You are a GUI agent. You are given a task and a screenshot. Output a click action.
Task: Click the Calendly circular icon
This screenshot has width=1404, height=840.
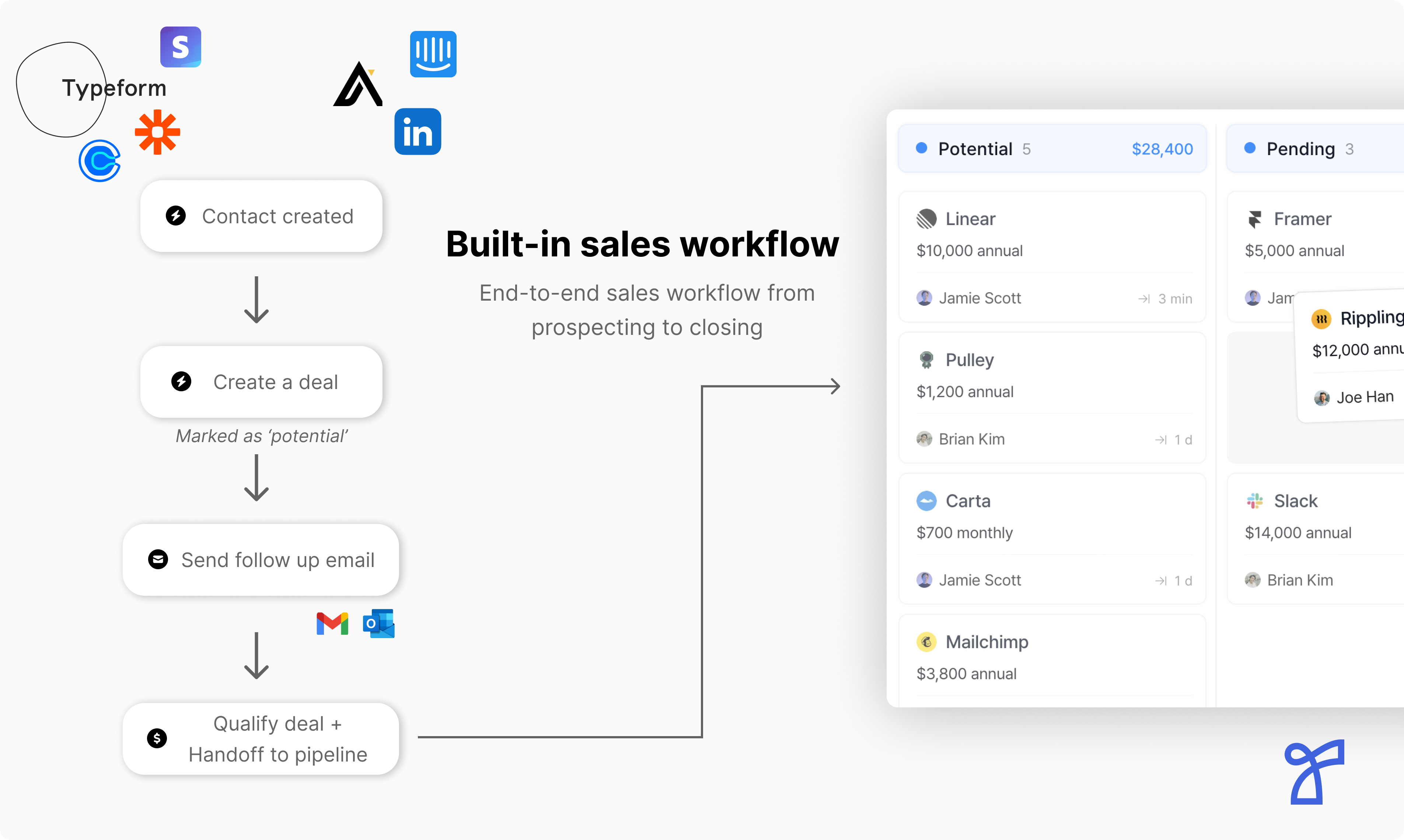[99, 161]
